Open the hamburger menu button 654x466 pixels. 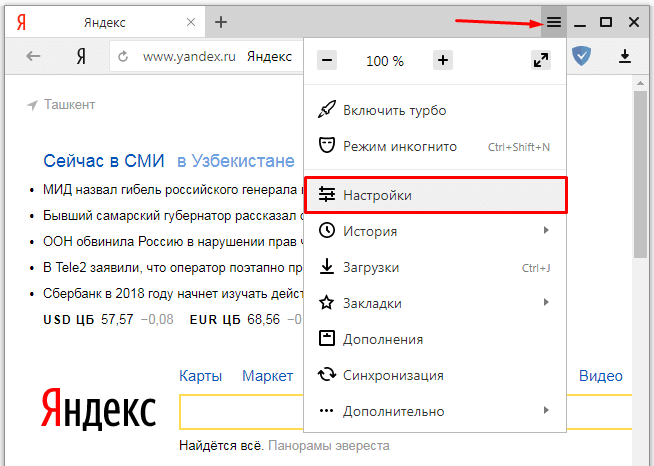pyautogui.click(x=553, y=22)
